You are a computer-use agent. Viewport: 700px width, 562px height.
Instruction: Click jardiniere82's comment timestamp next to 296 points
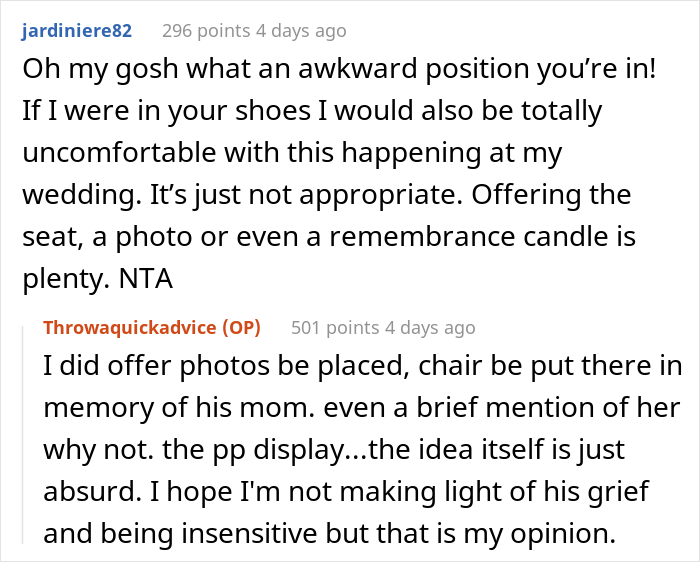(x=301, y=31)
